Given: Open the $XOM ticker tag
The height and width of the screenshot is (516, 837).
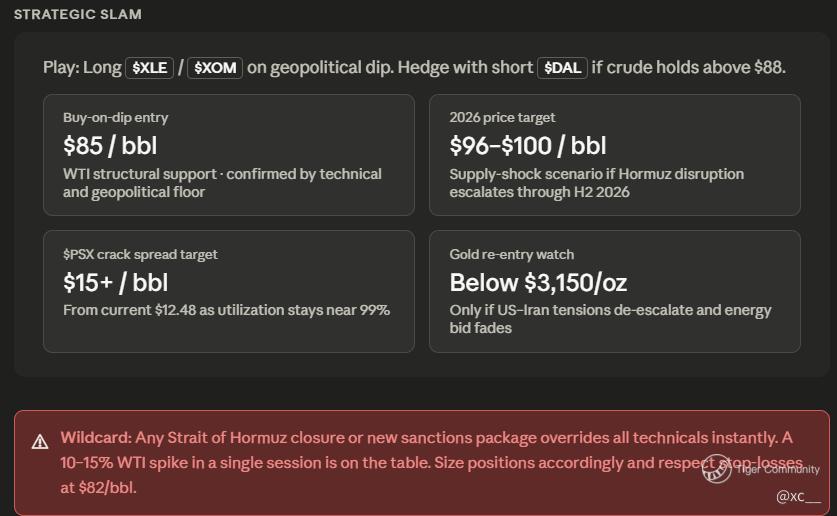Looking at the screenshot, I should pos(215,68).
